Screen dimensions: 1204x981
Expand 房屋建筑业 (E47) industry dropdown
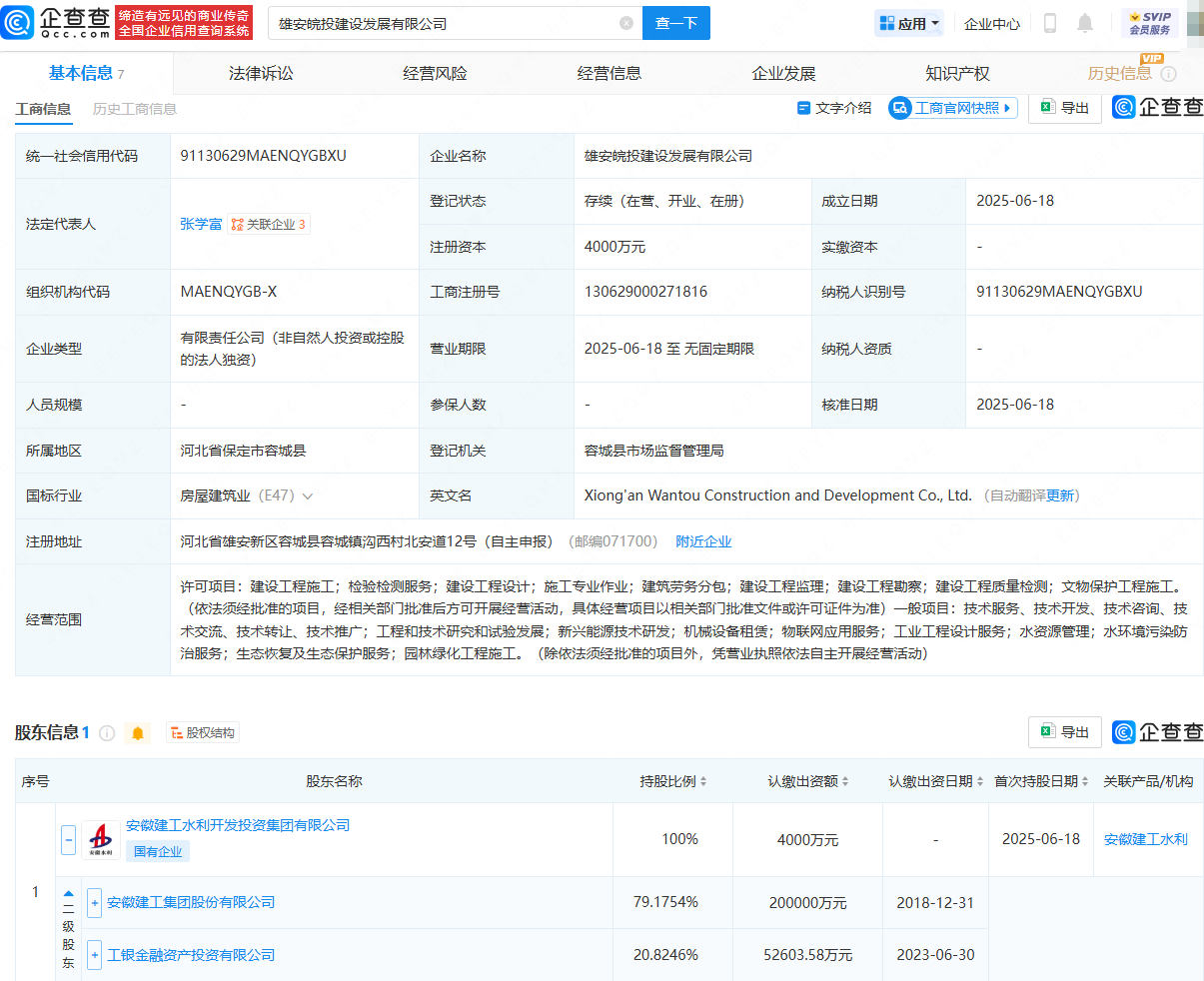[307, 496]
